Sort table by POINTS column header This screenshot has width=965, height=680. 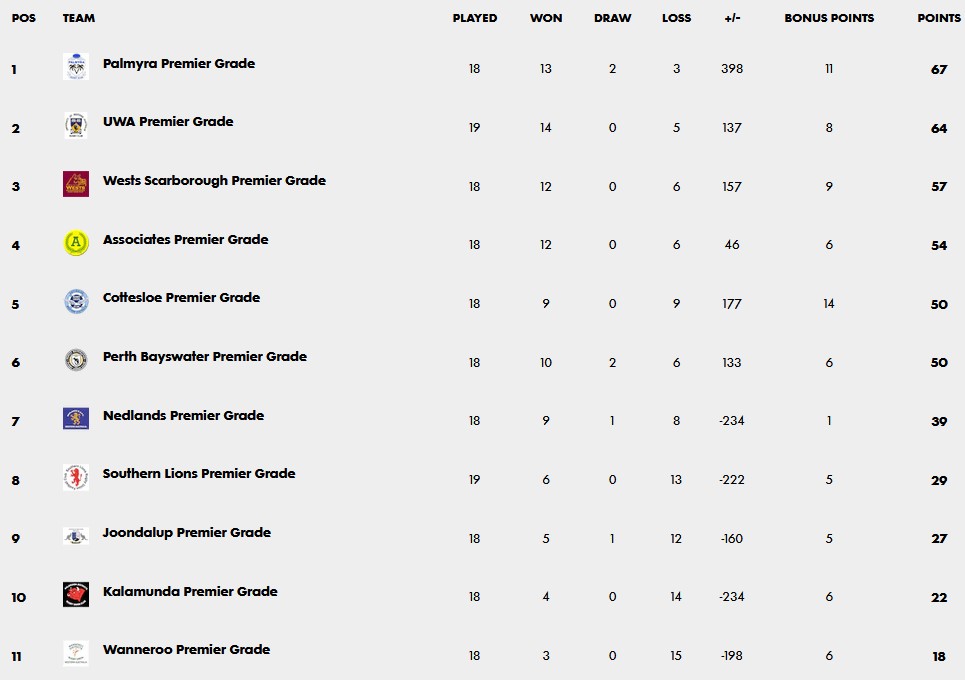pyautogui.click(x=939, y=18)
